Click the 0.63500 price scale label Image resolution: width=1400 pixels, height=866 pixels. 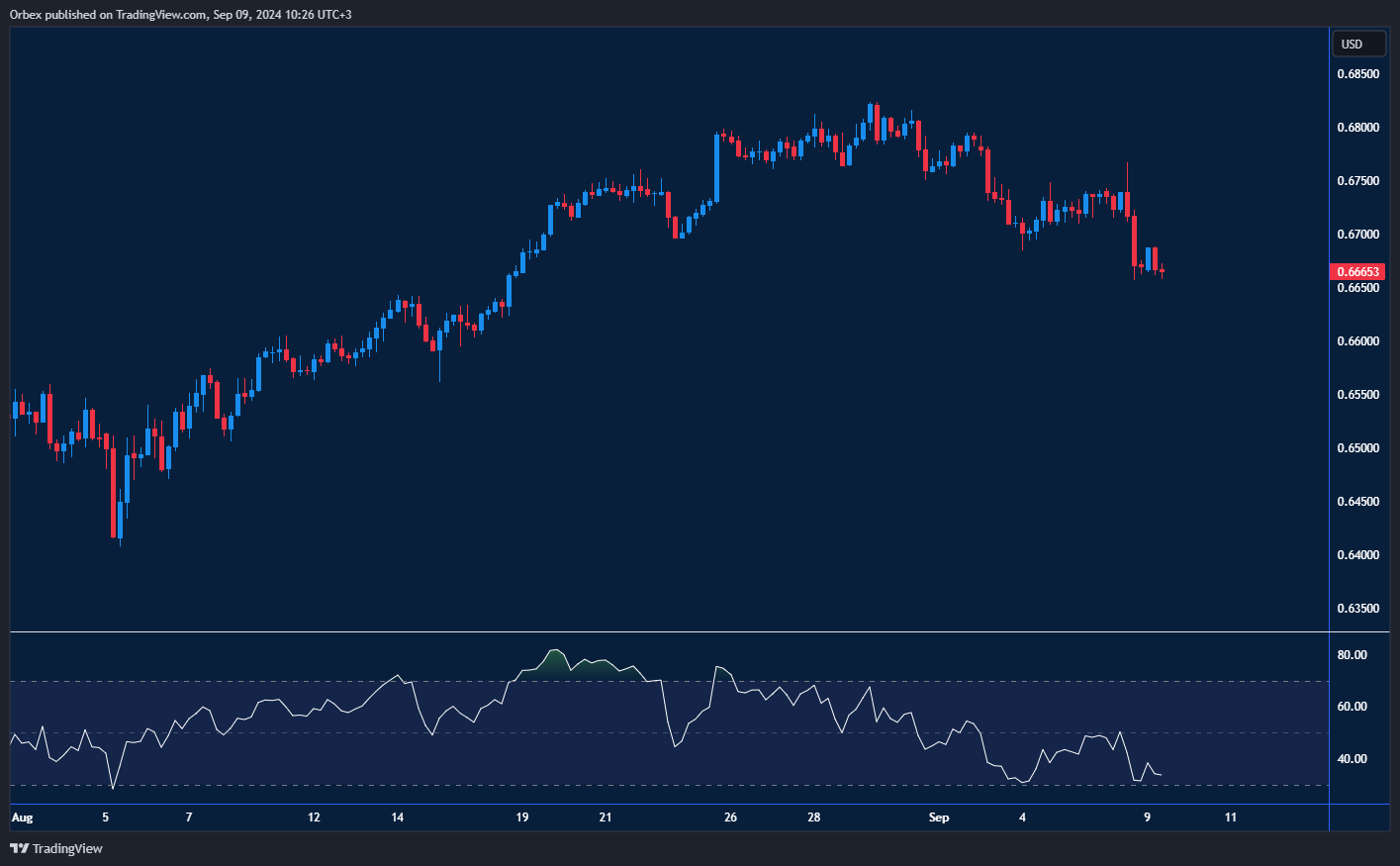pos(1357,609)
